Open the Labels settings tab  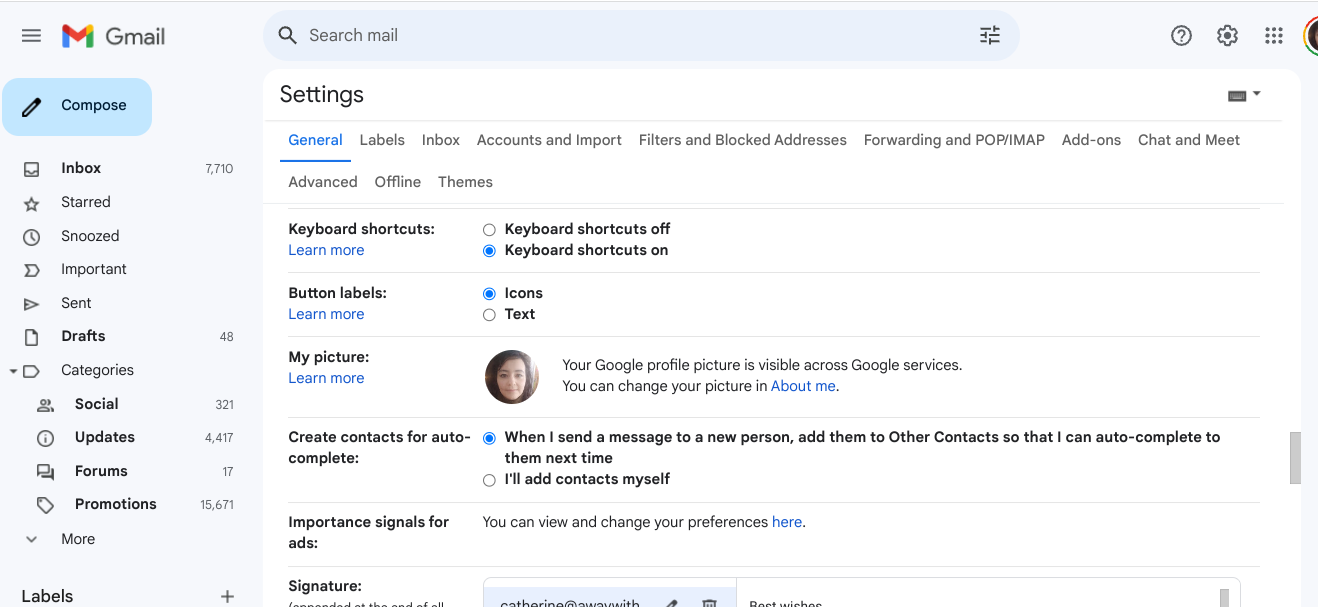[x=382, y=140]
